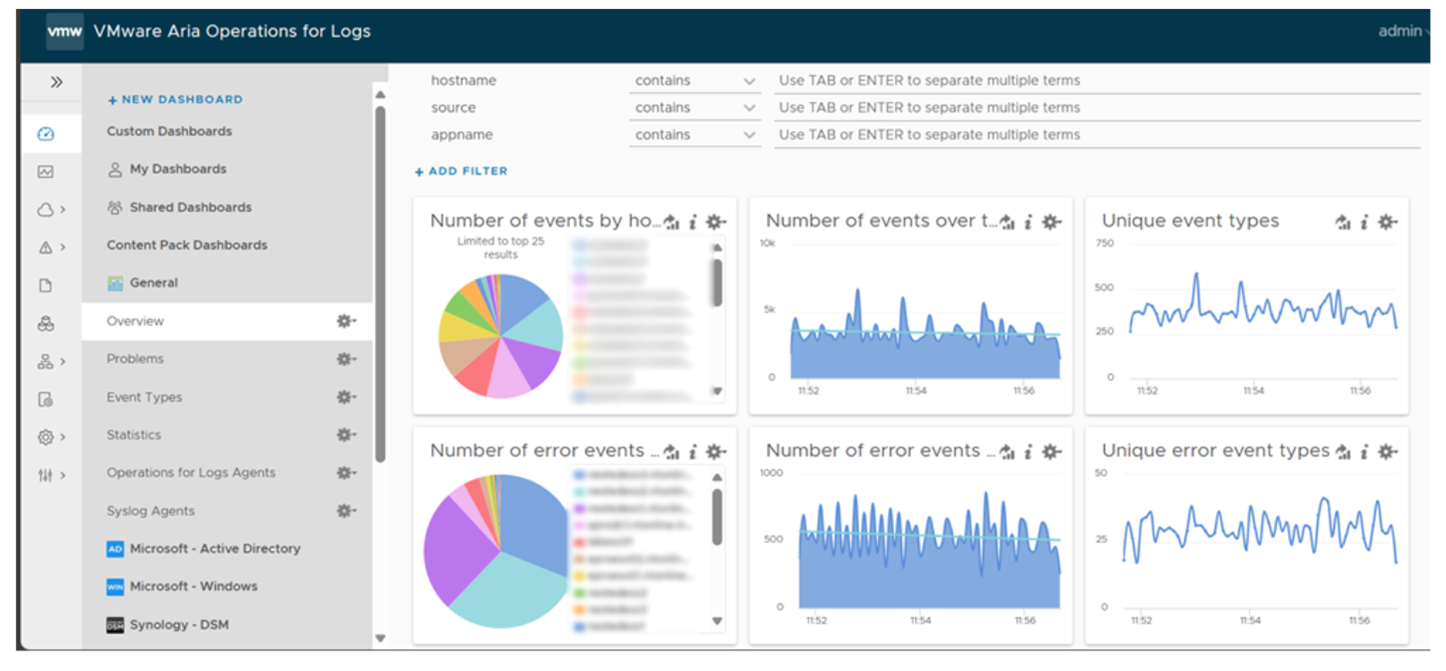The width and height of the screenshot is (1446, 671).
Task: Open gear menu on Number of events over time widget
Action: click(x=1051, y=222)
